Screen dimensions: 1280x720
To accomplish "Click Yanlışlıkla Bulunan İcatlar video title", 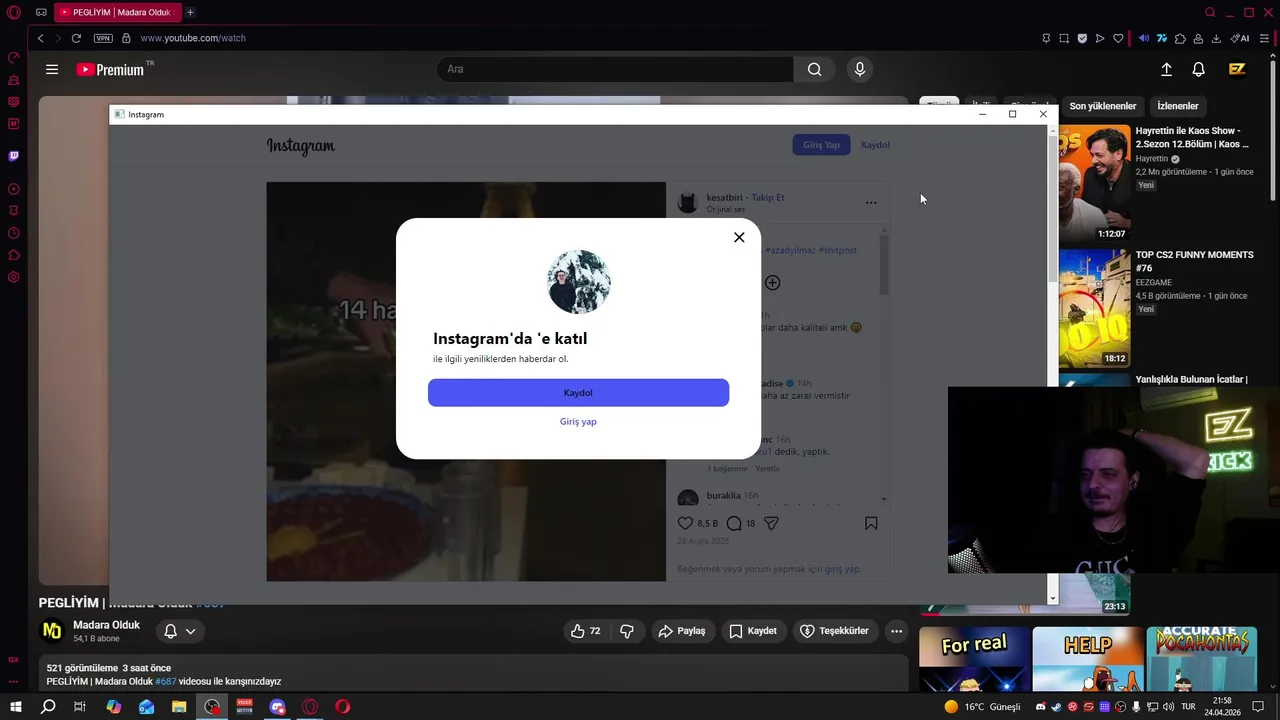I will click(x=1191, y=380).
